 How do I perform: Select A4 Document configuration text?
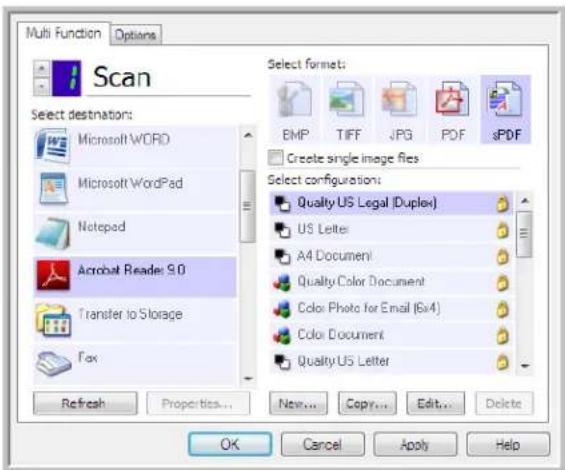click(334, 256)
